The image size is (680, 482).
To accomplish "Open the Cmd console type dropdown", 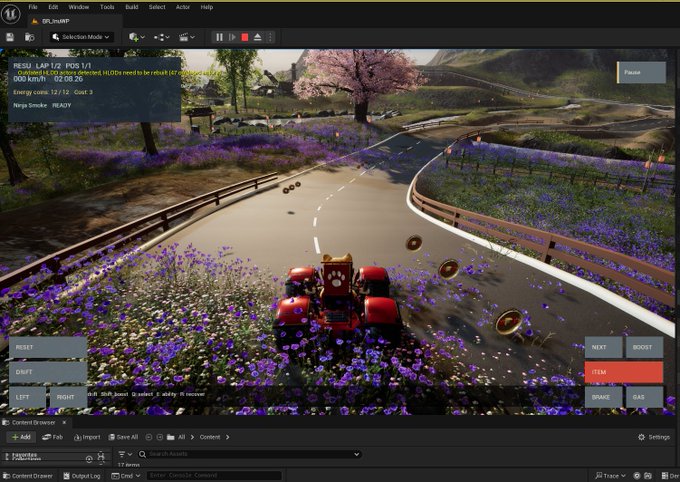I will coord(126,476).
